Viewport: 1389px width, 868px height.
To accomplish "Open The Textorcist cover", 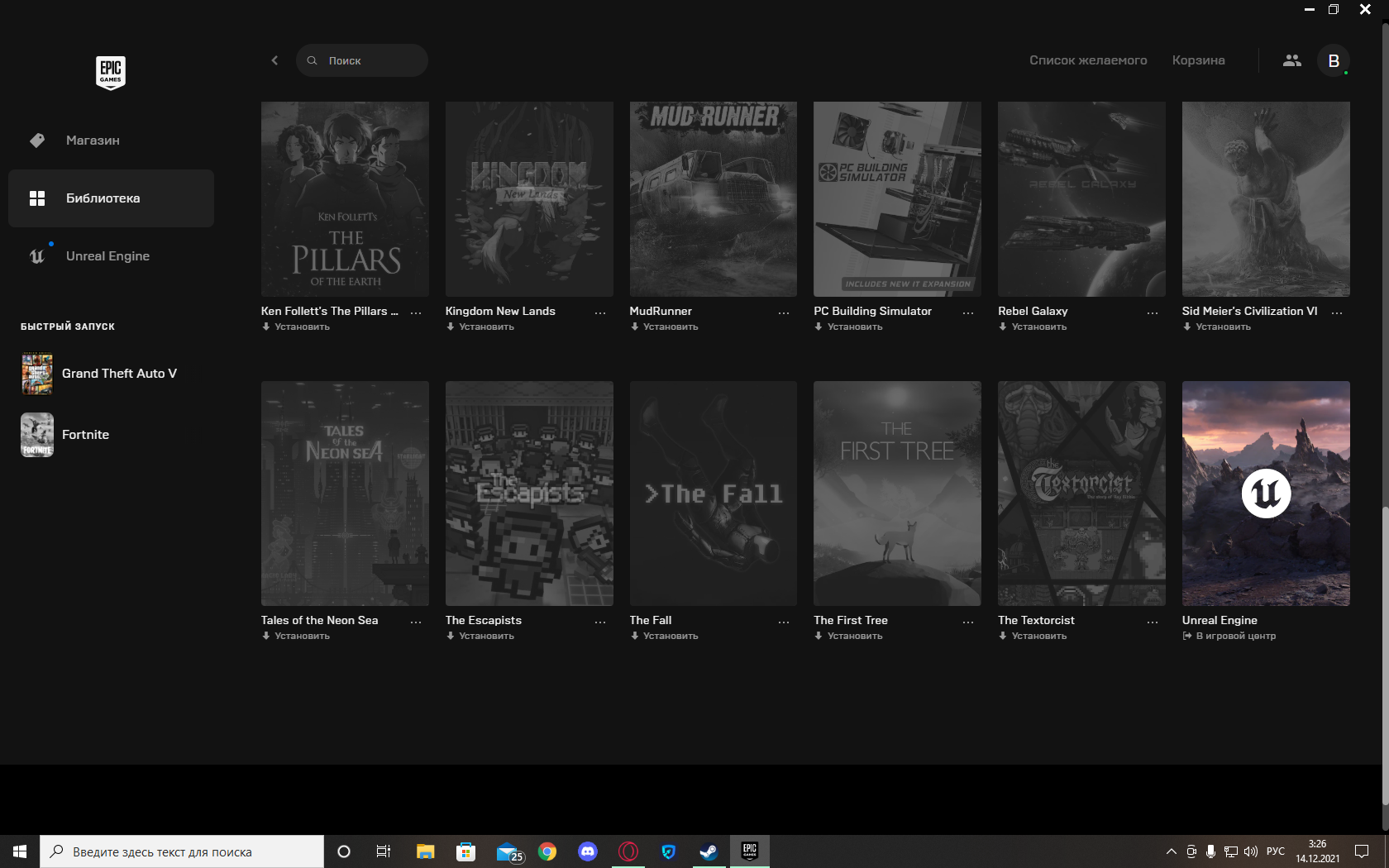I will (1081, 494).
